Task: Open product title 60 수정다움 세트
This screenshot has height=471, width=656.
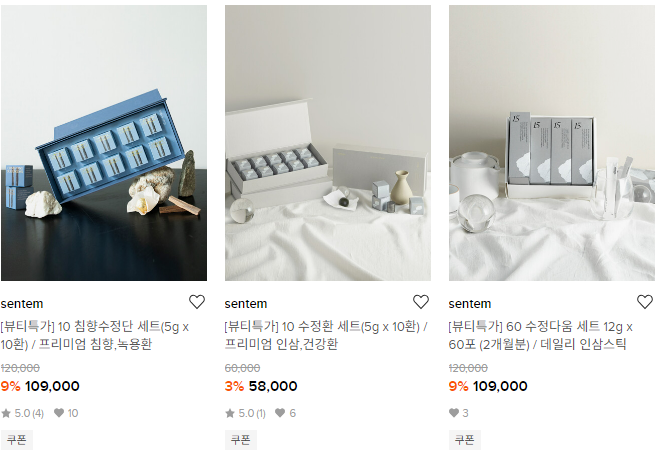Action: (545, 335)
